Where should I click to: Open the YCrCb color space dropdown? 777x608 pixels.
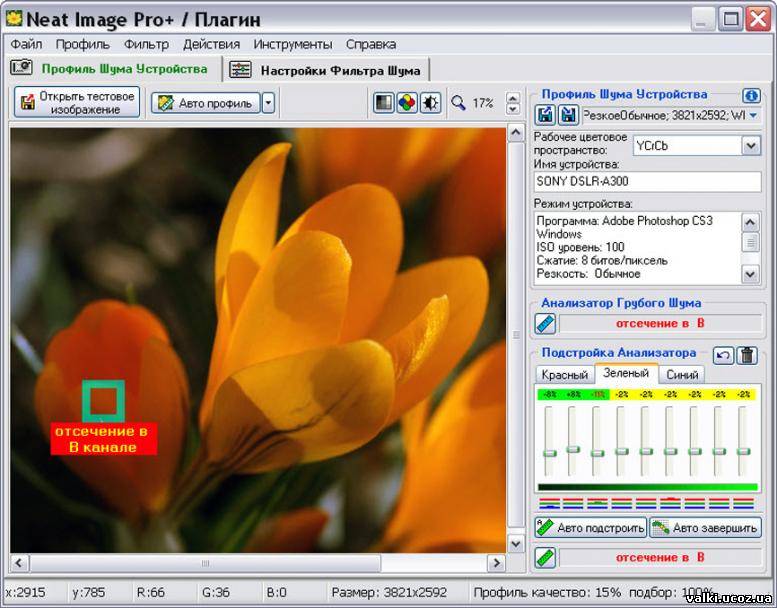[x=751, y=145]
